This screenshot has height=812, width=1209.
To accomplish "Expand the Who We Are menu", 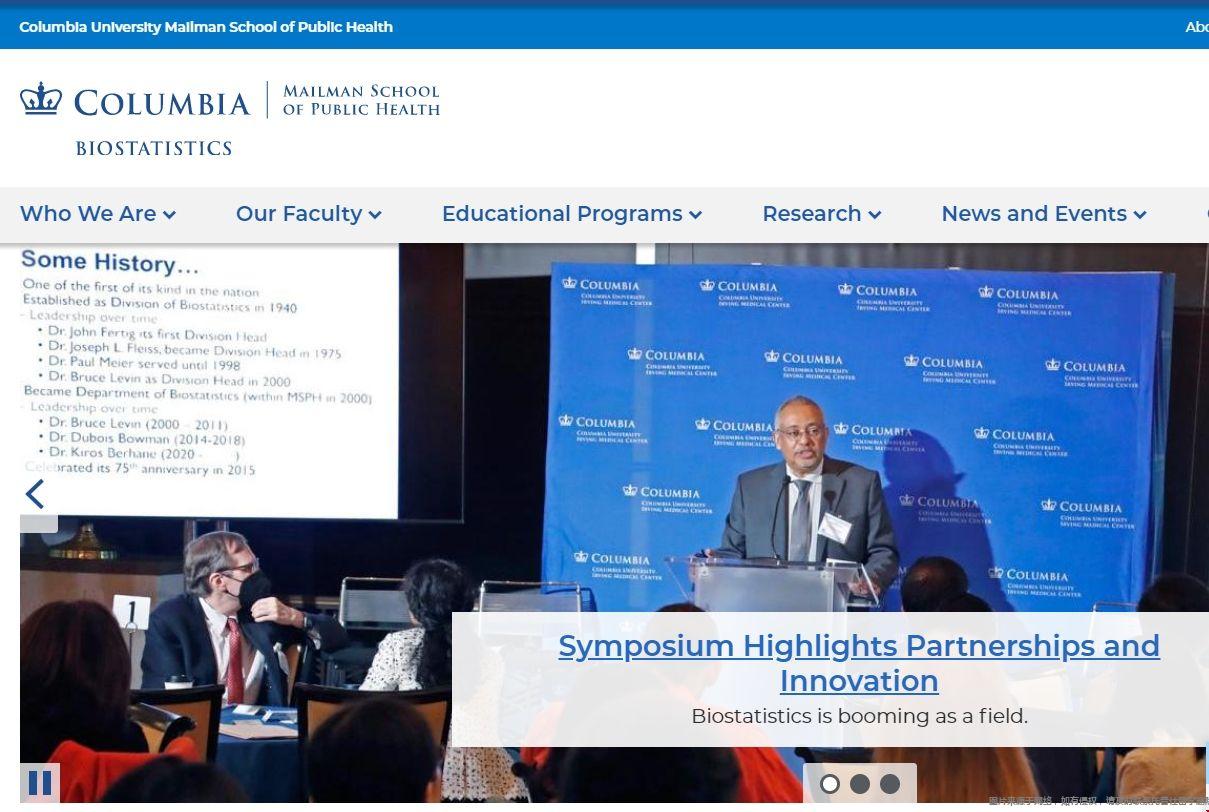I will tap(98, 214).
